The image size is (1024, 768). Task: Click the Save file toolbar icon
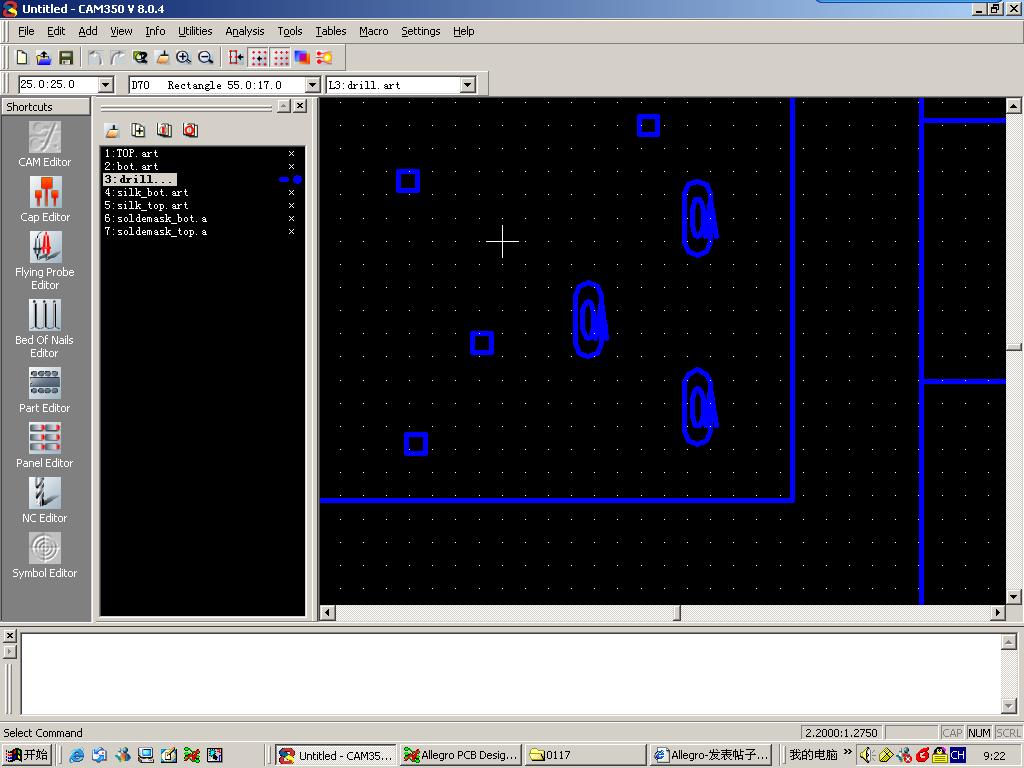tap(66, 58)
